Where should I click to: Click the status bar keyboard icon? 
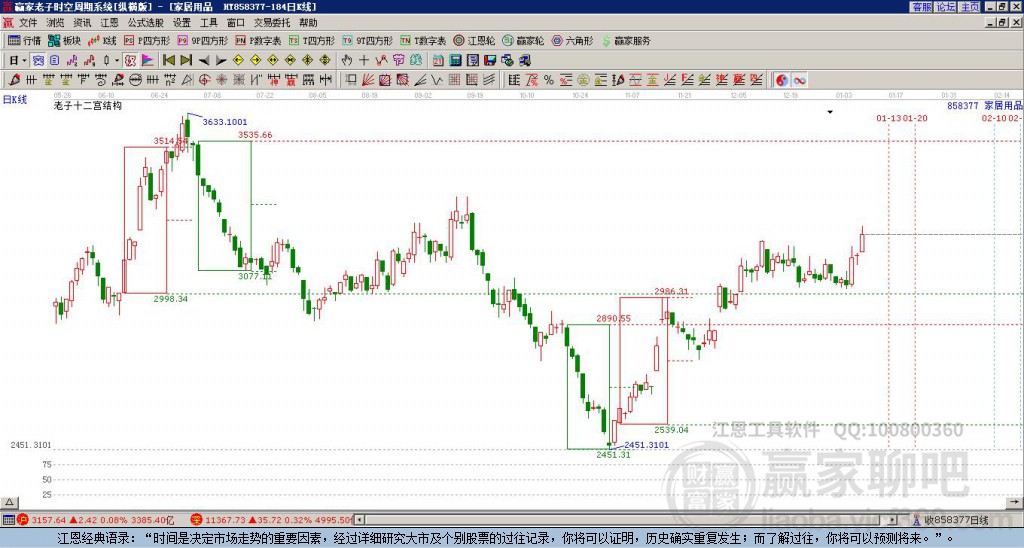tap(8, 520)
